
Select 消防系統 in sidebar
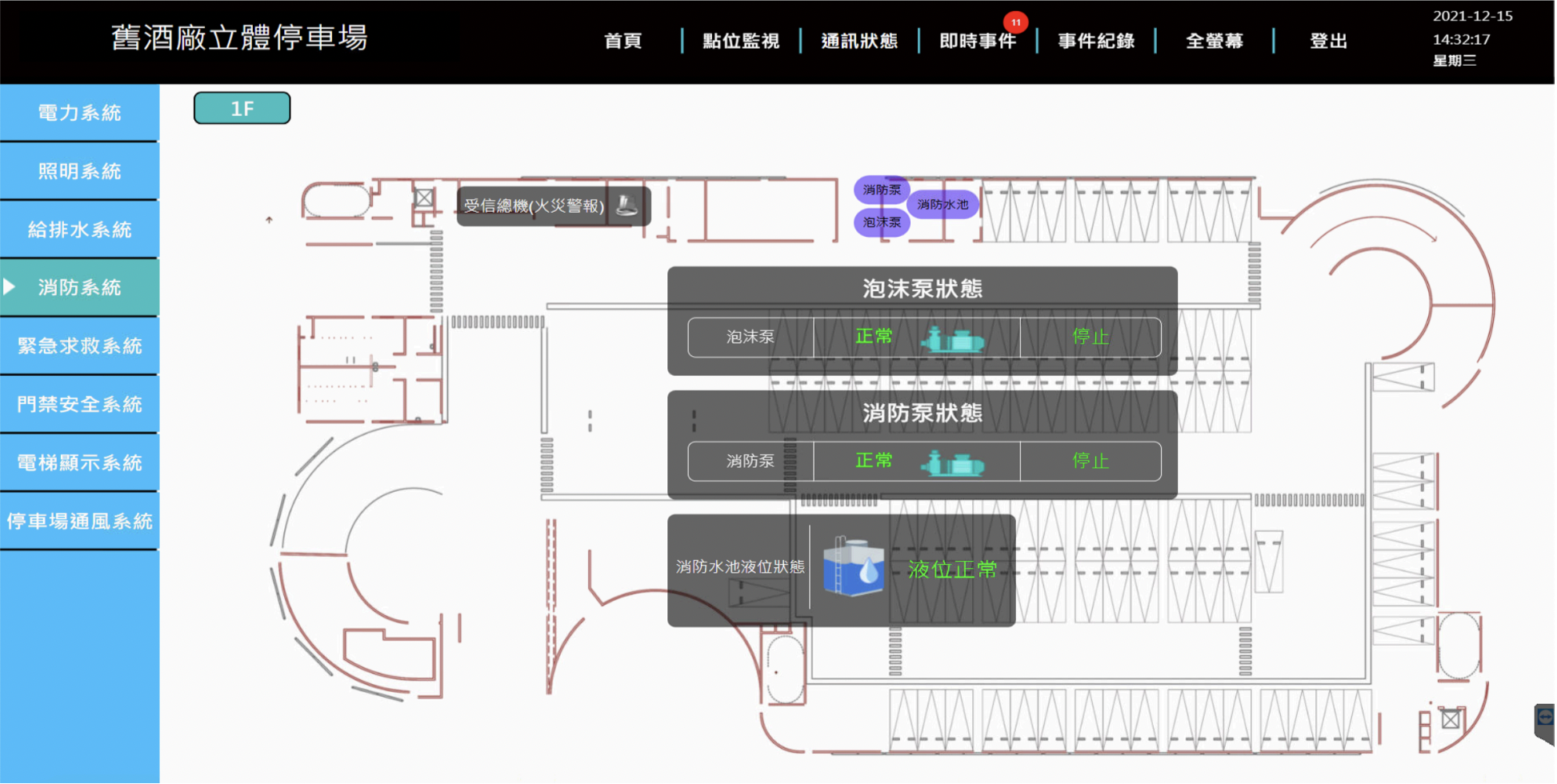coord(79,287)
